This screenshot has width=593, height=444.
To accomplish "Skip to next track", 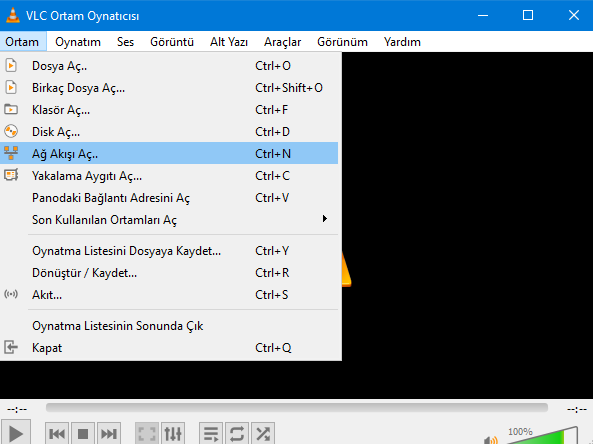I will coord(109,433).
